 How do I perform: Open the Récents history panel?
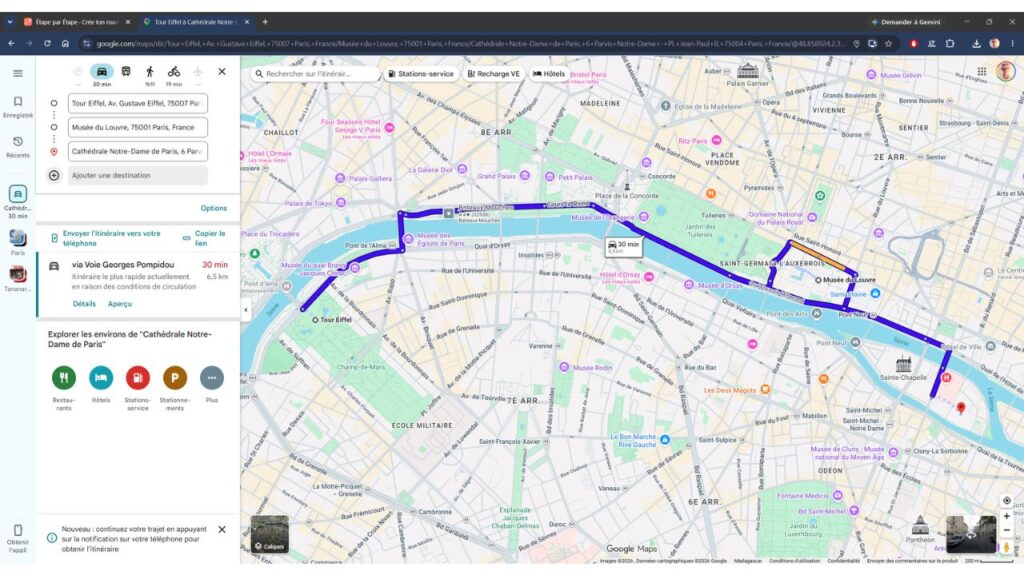click(18, 147)
